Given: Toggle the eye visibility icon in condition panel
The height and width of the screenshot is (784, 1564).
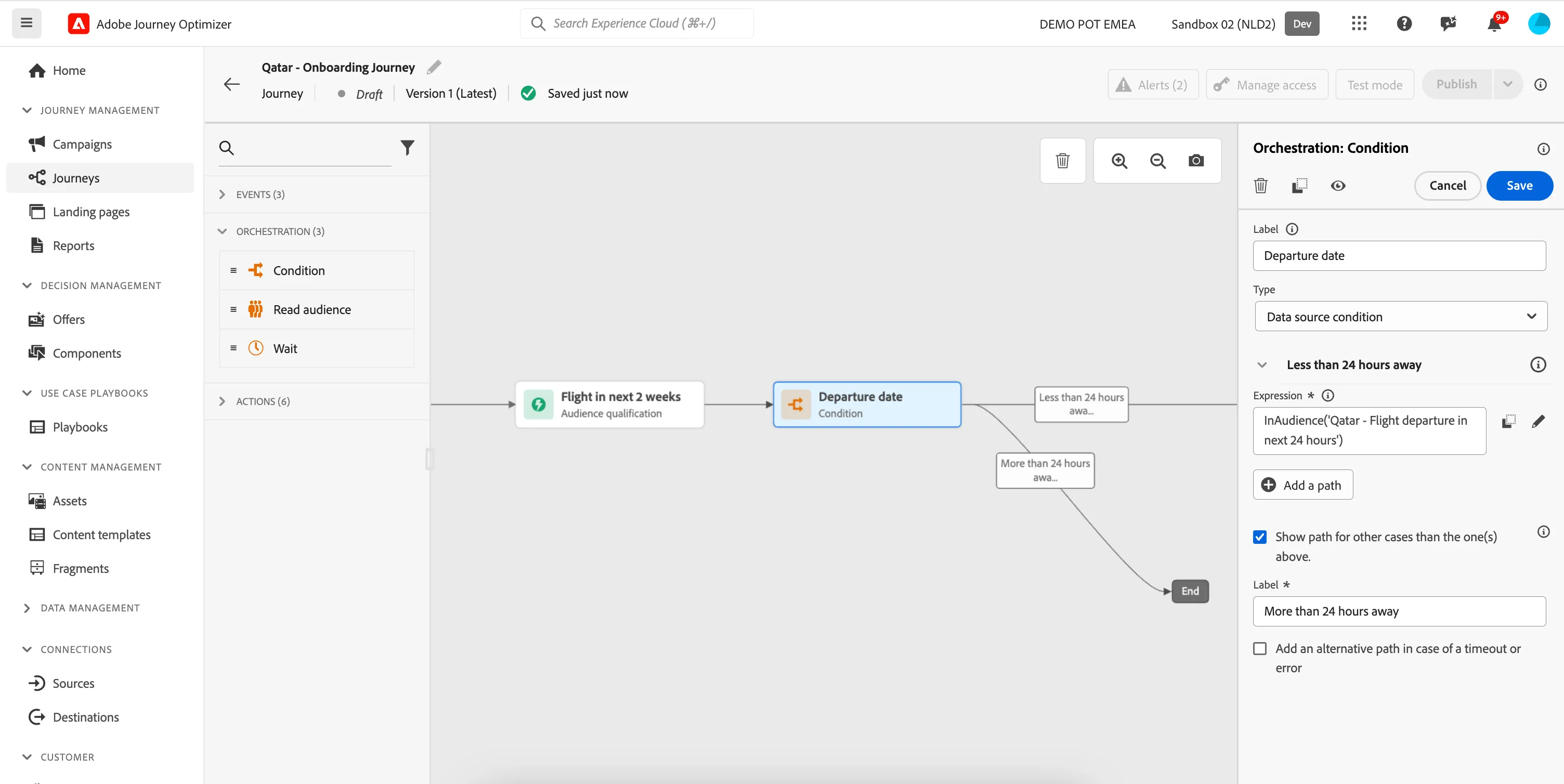Looking at the screenshot, I should [x=1338, y=186].
